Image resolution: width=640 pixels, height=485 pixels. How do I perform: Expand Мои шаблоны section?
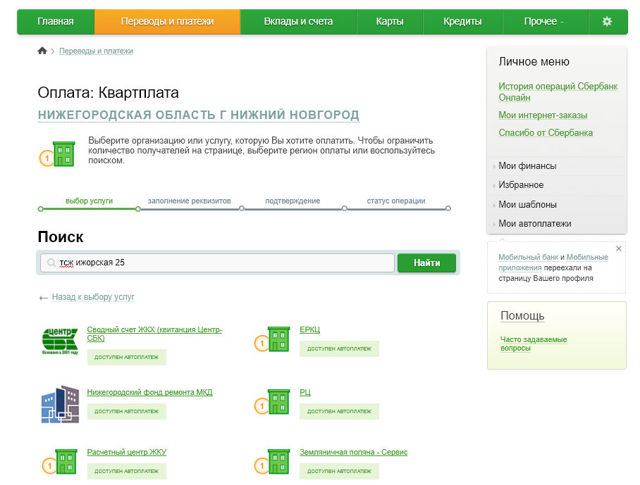(x=527, y=205)
